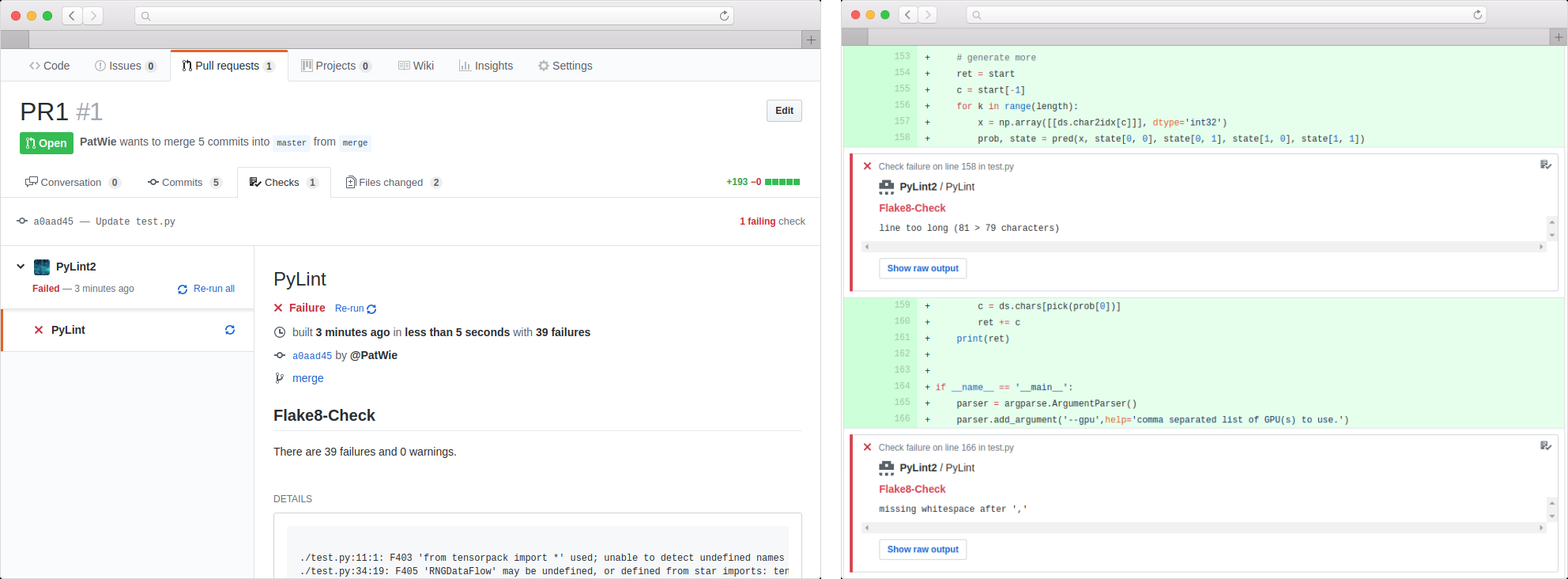Click PyLint2 app icon in line 166 annotation

(887, 467)
